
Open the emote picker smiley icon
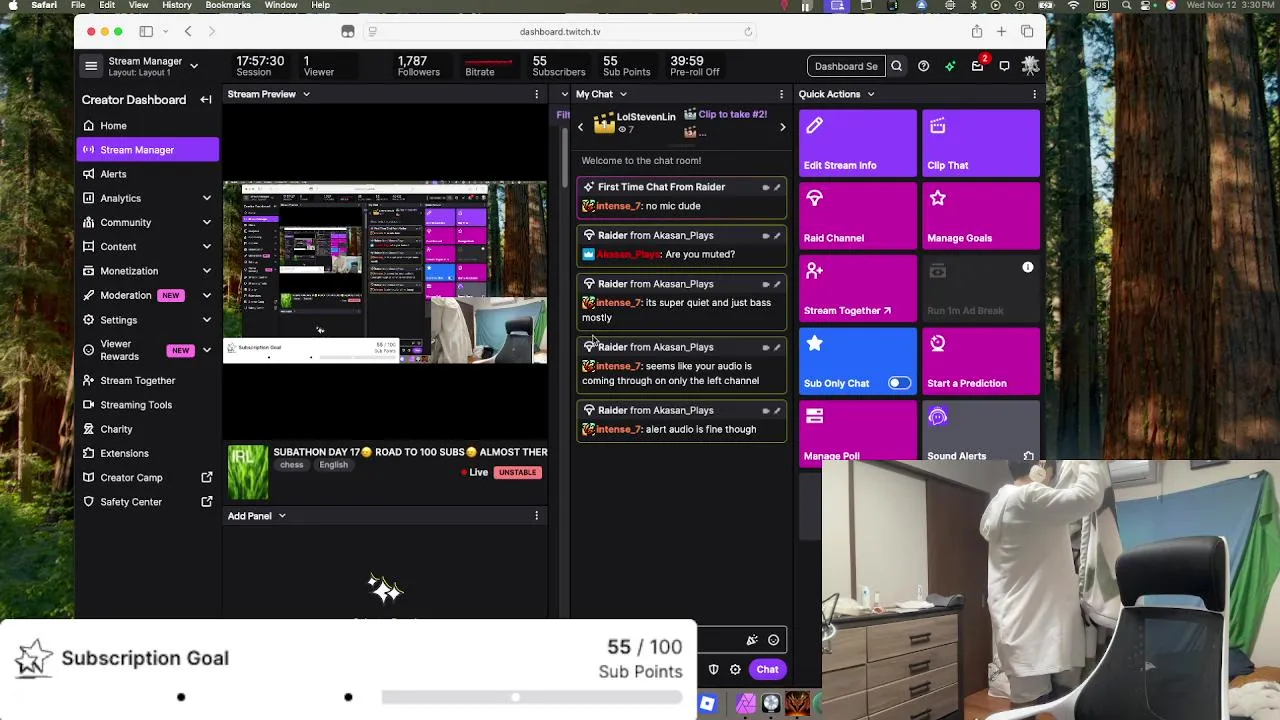[x=773, y=640]
